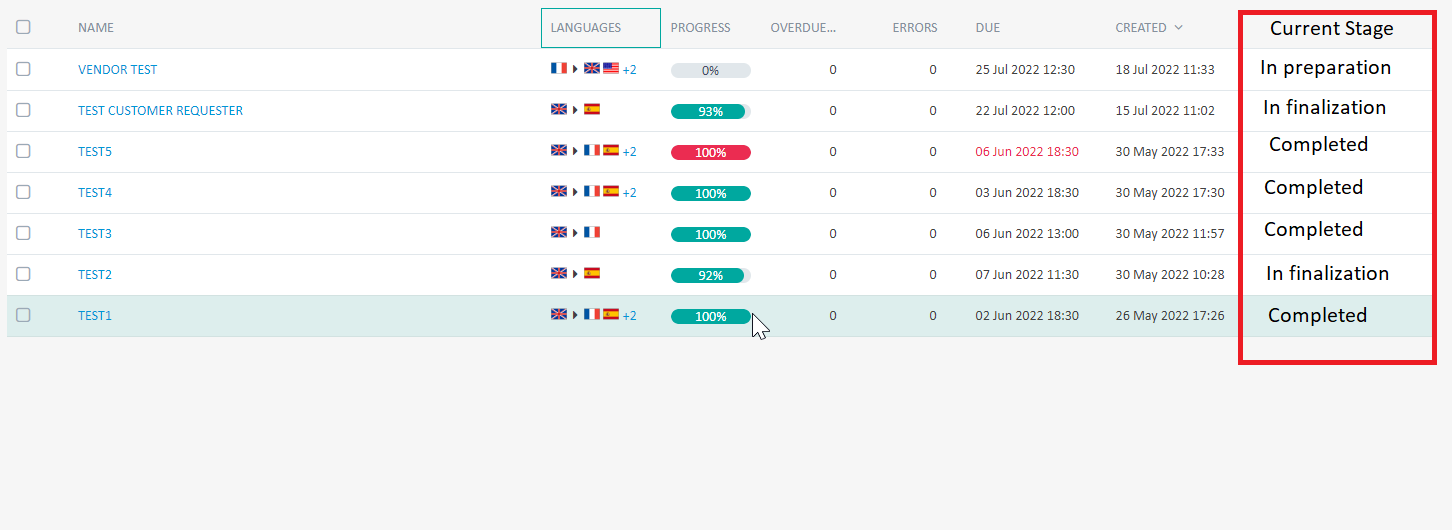Screen dimensions: 1452x530
Task: Sort by the CREATED column header
Action: (1141, 28)
